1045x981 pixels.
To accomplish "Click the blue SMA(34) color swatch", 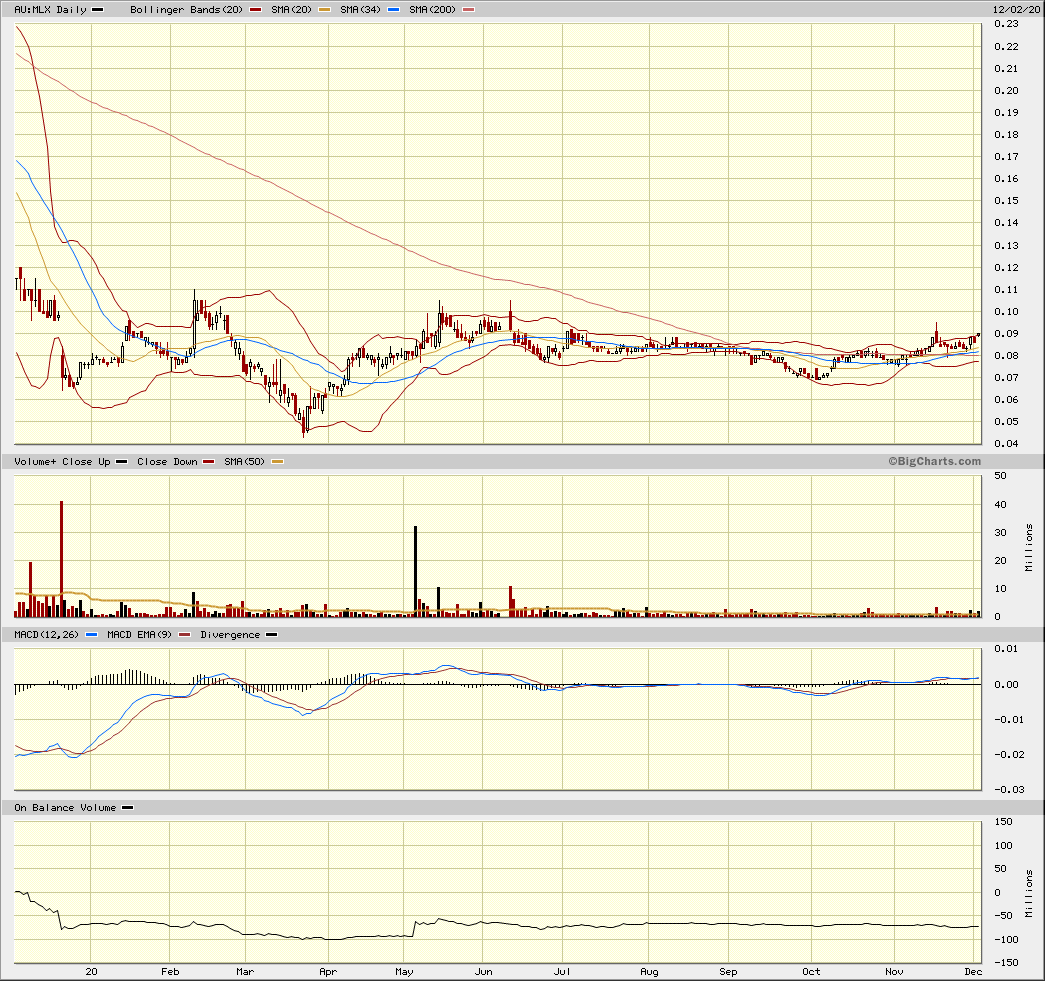I will 393,10.
